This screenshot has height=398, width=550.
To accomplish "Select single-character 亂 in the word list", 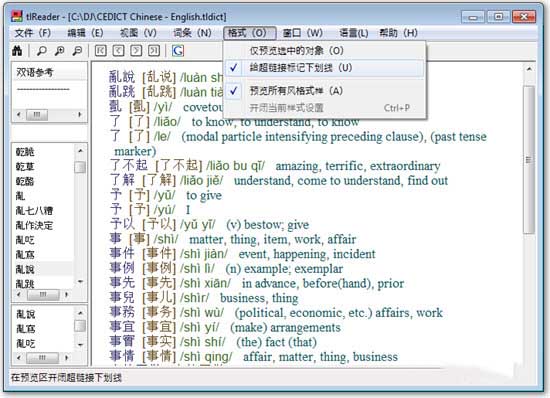I will 20,196.
